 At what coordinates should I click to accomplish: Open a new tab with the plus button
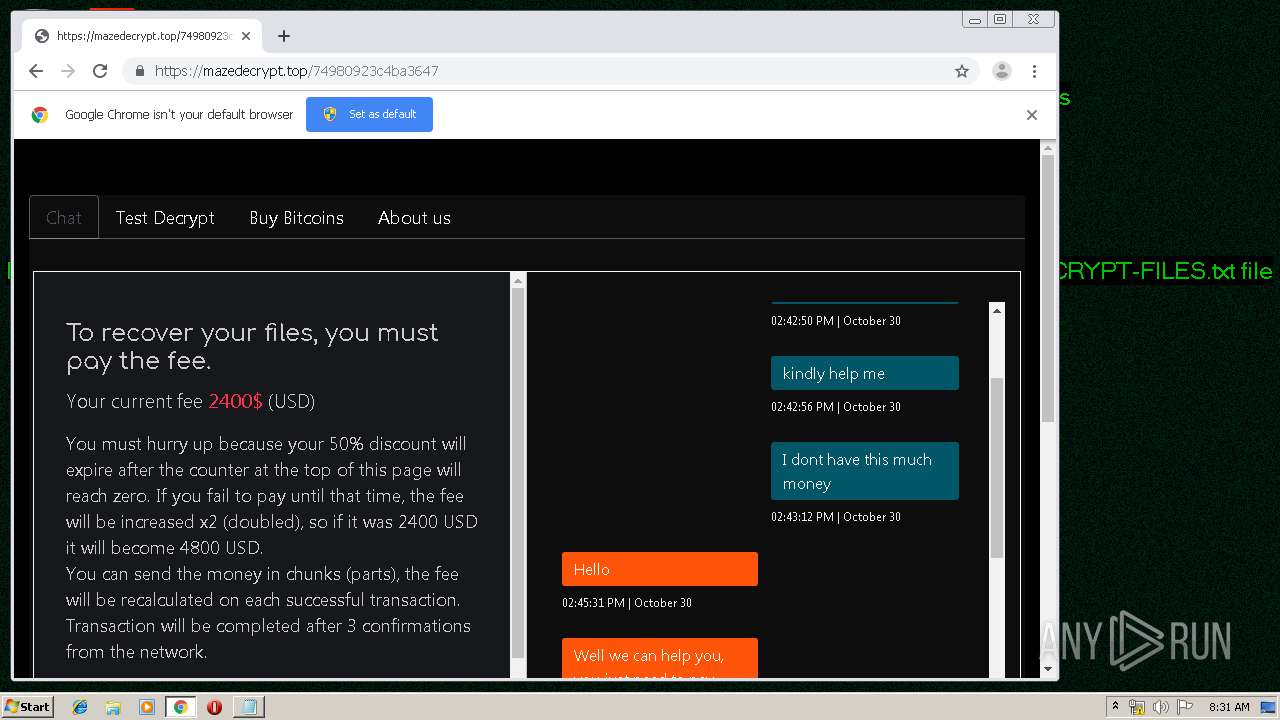(x=284, y=36)
